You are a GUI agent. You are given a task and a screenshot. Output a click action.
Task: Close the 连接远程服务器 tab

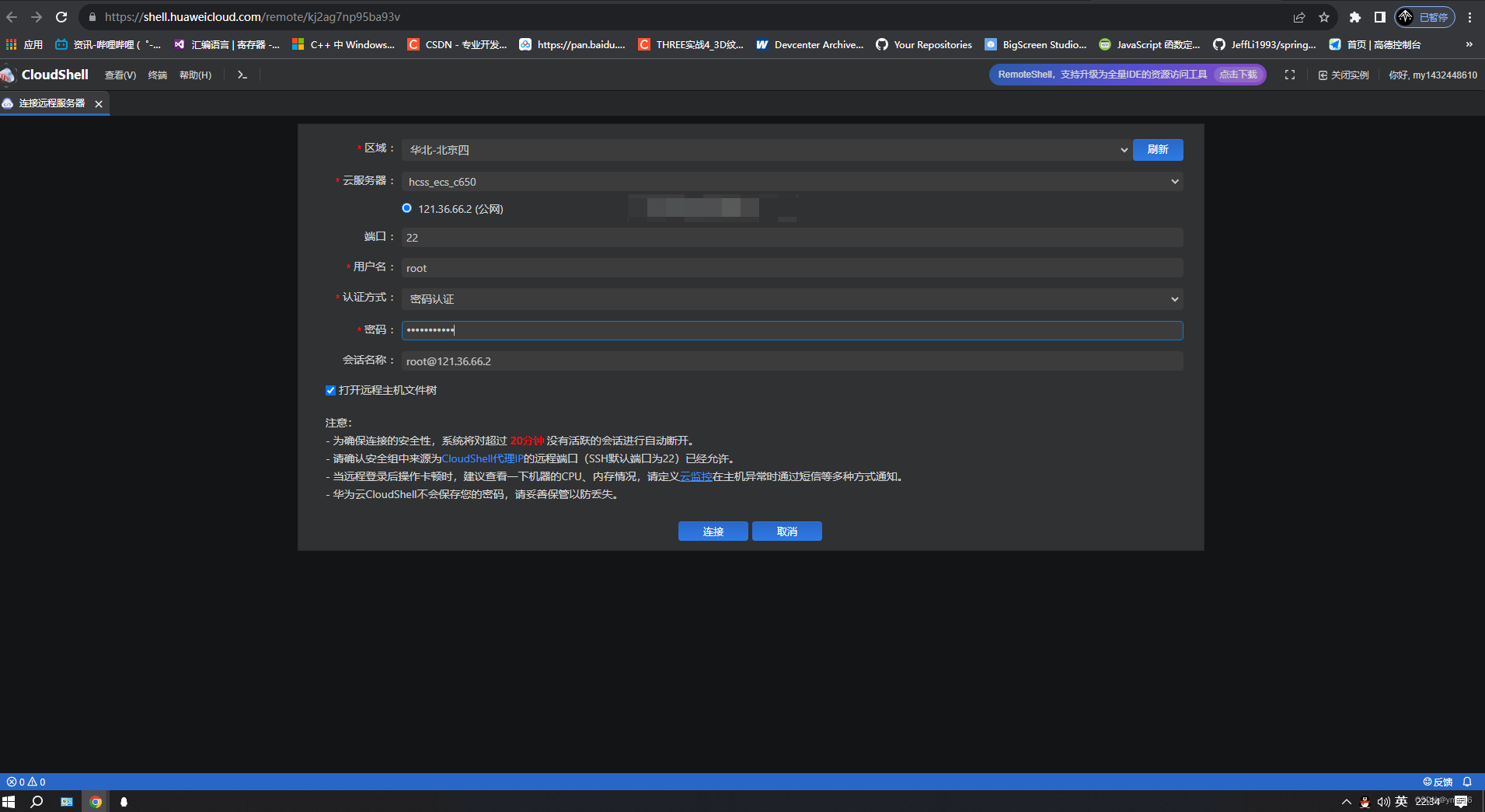[x=99, y=103]
